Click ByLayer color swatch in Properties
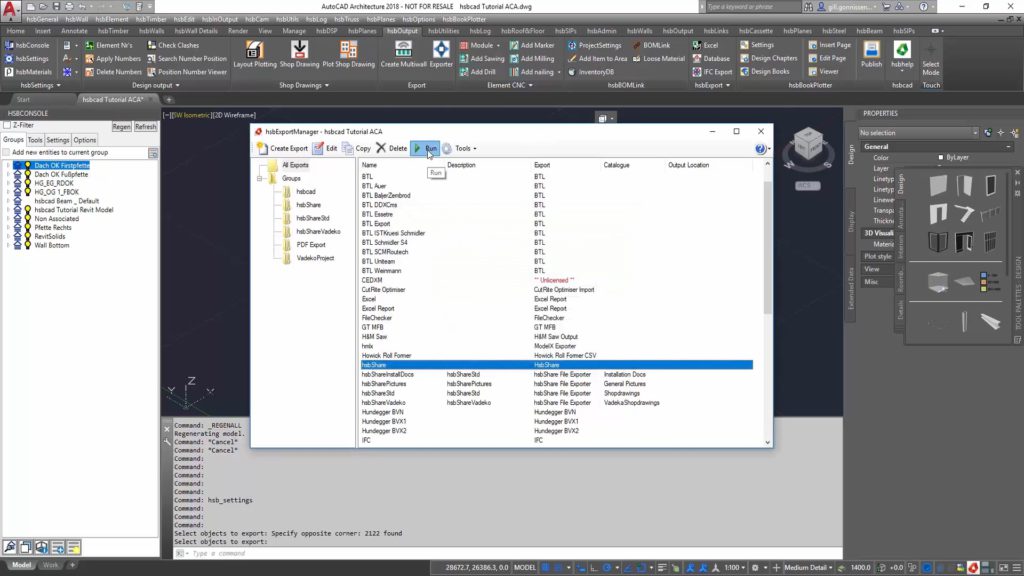This screenshot has height=576, width=1024. coord(940,157)
